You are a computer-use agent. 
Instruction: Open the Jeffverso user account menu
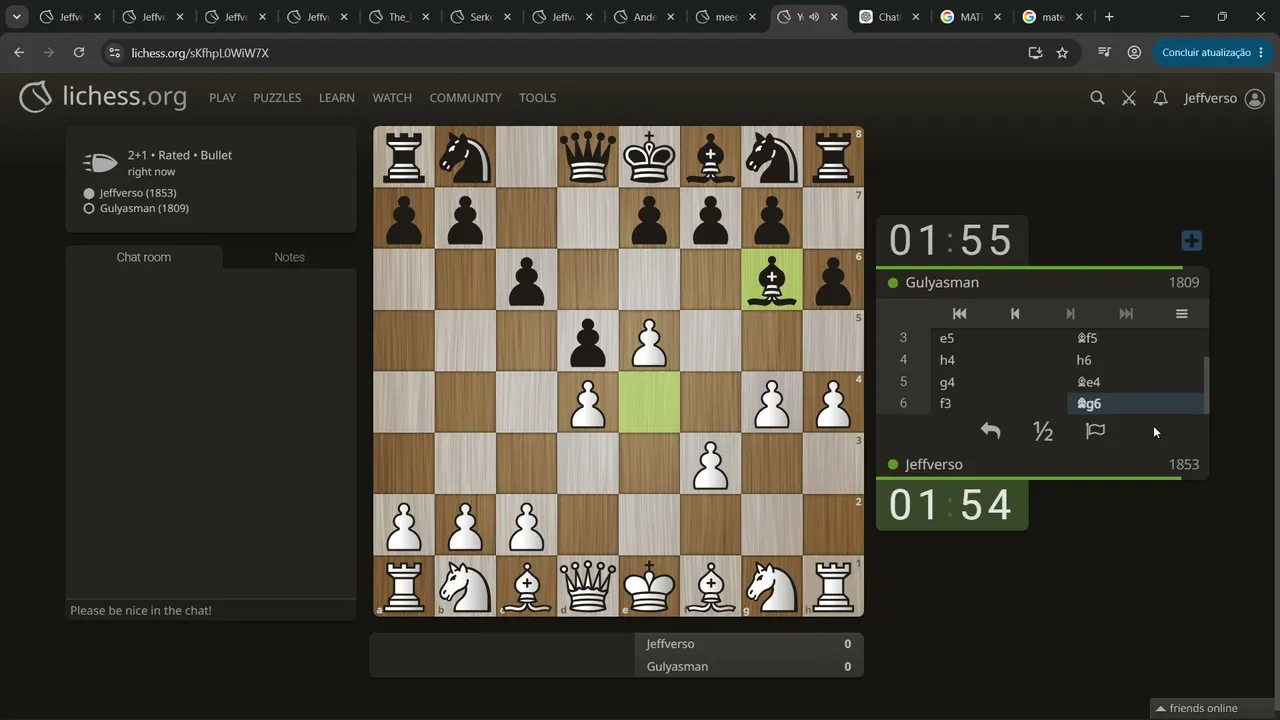1224,98
